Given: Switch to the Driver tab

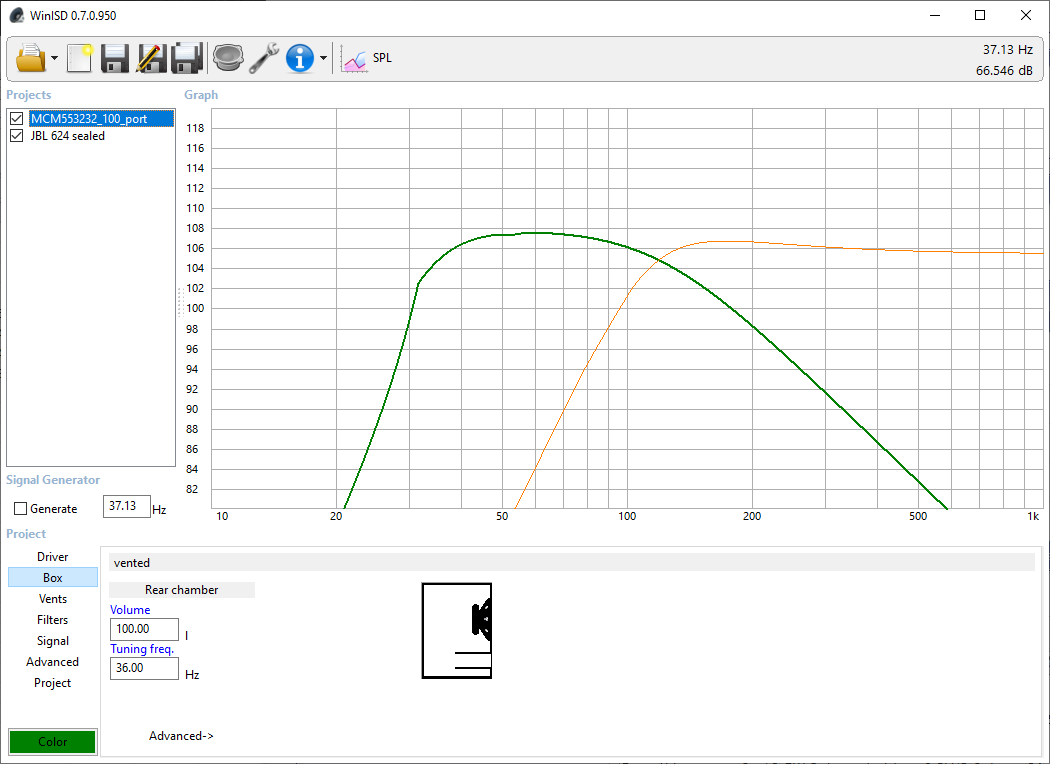Looking at the screenshot, I should coord(52,556).
